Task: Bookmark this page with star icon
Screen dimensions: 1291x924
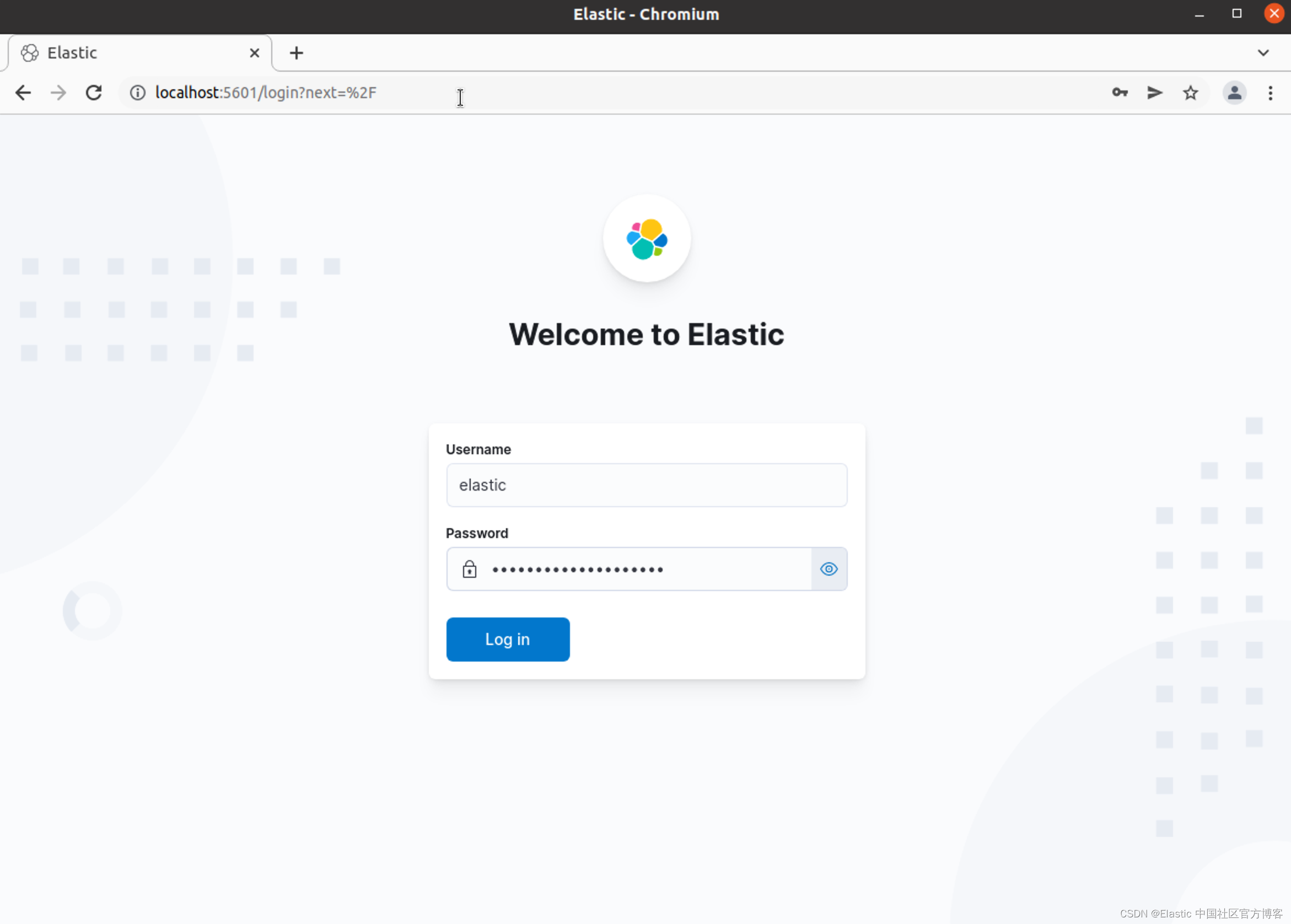Action: 1190,93
